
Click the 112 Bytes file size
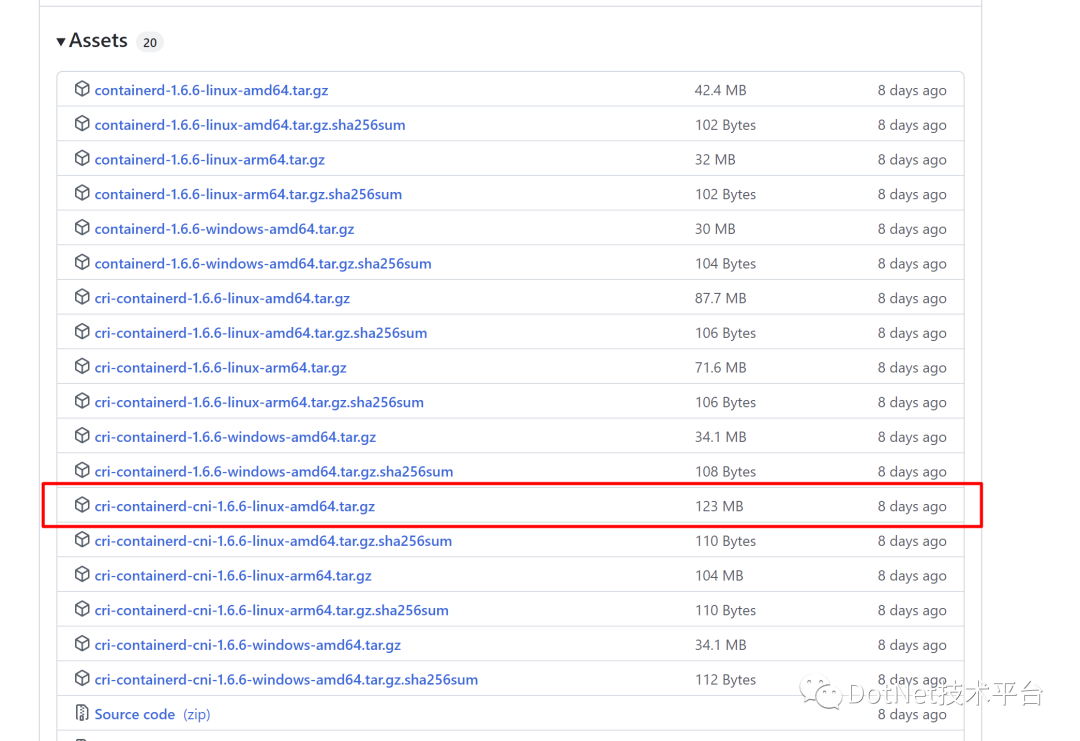pos(725,680)
